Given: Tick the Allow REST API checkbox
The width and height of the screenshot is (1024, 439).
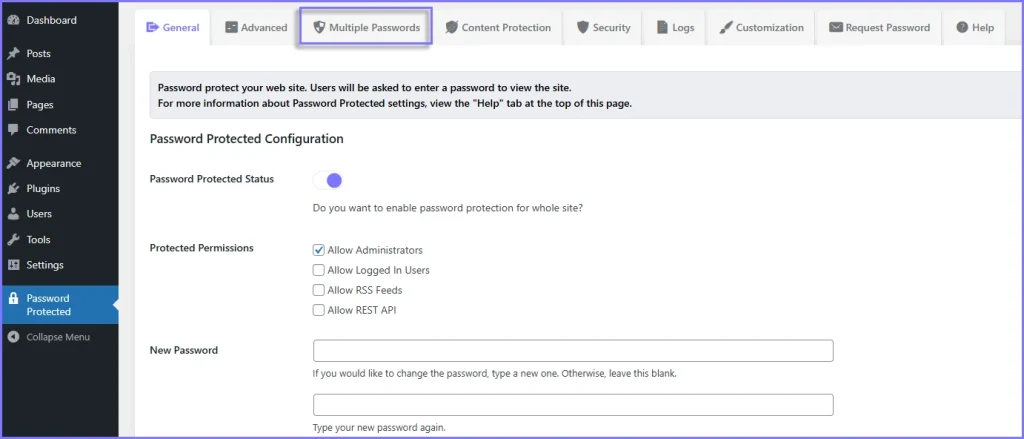Looking at the screenshot, I should [x=319, y=310].
